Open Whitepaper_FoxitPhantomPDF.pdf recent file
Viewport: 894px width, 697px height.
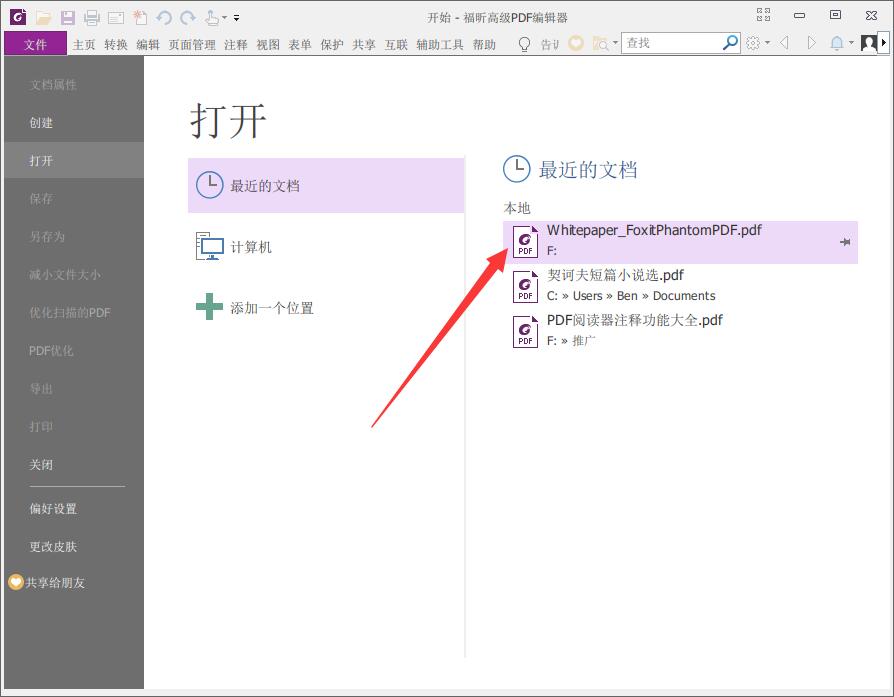tap(680, 242)
